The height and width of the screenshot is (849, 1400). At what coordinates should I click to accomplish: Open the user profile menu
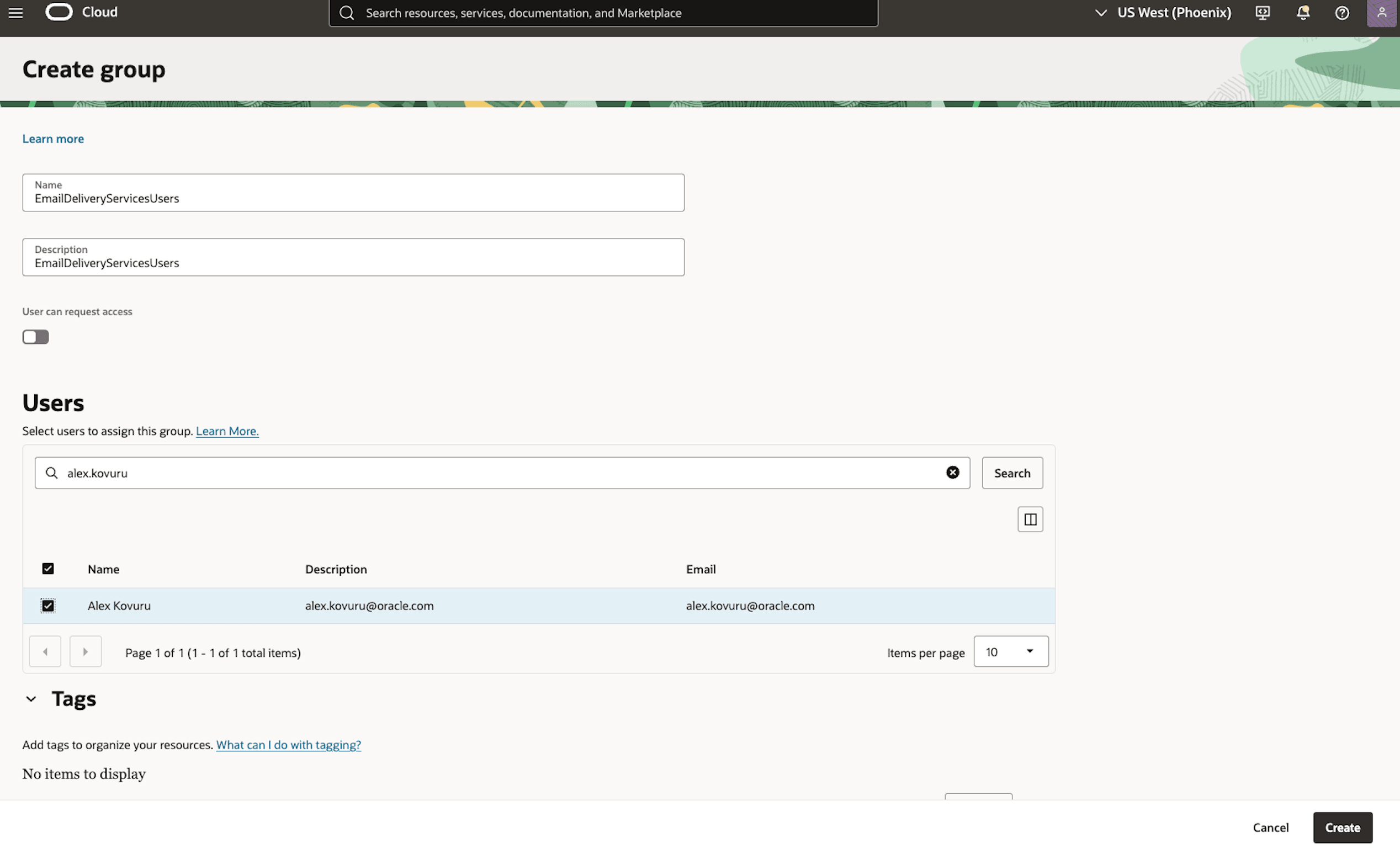pos(1382,13)
